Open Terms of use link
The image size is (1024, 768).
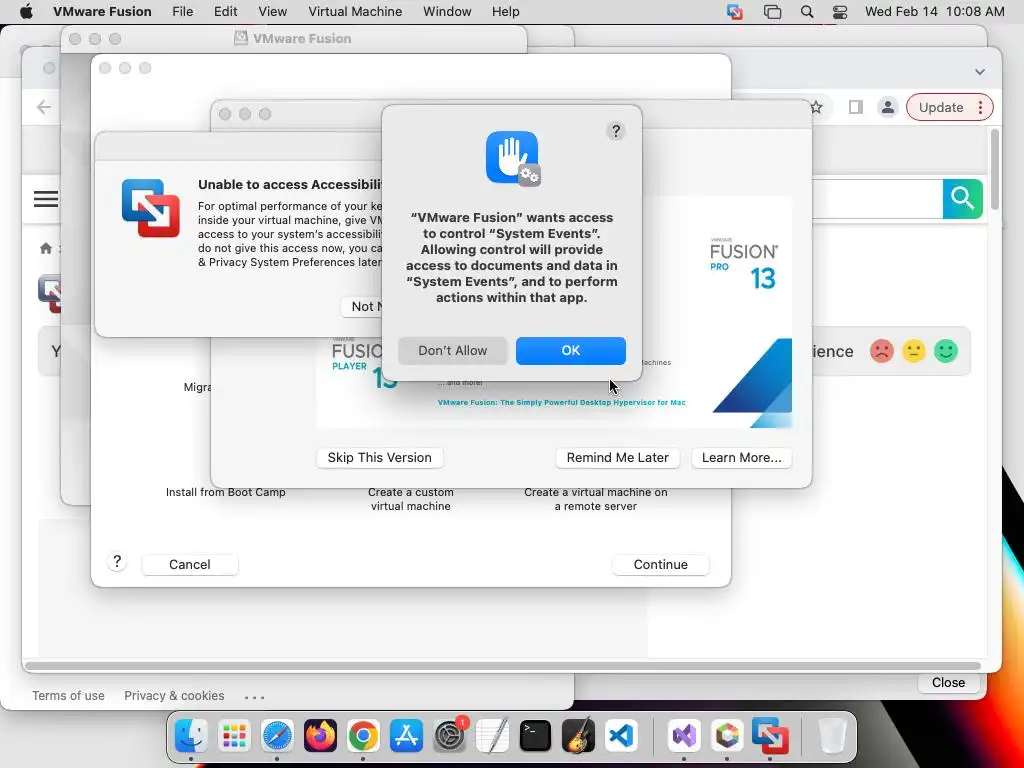point(69,696)
